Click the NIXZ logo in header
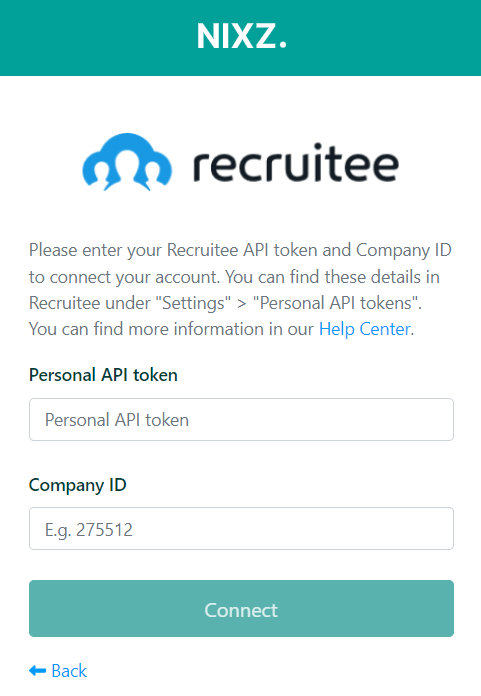 coord(241,36)
